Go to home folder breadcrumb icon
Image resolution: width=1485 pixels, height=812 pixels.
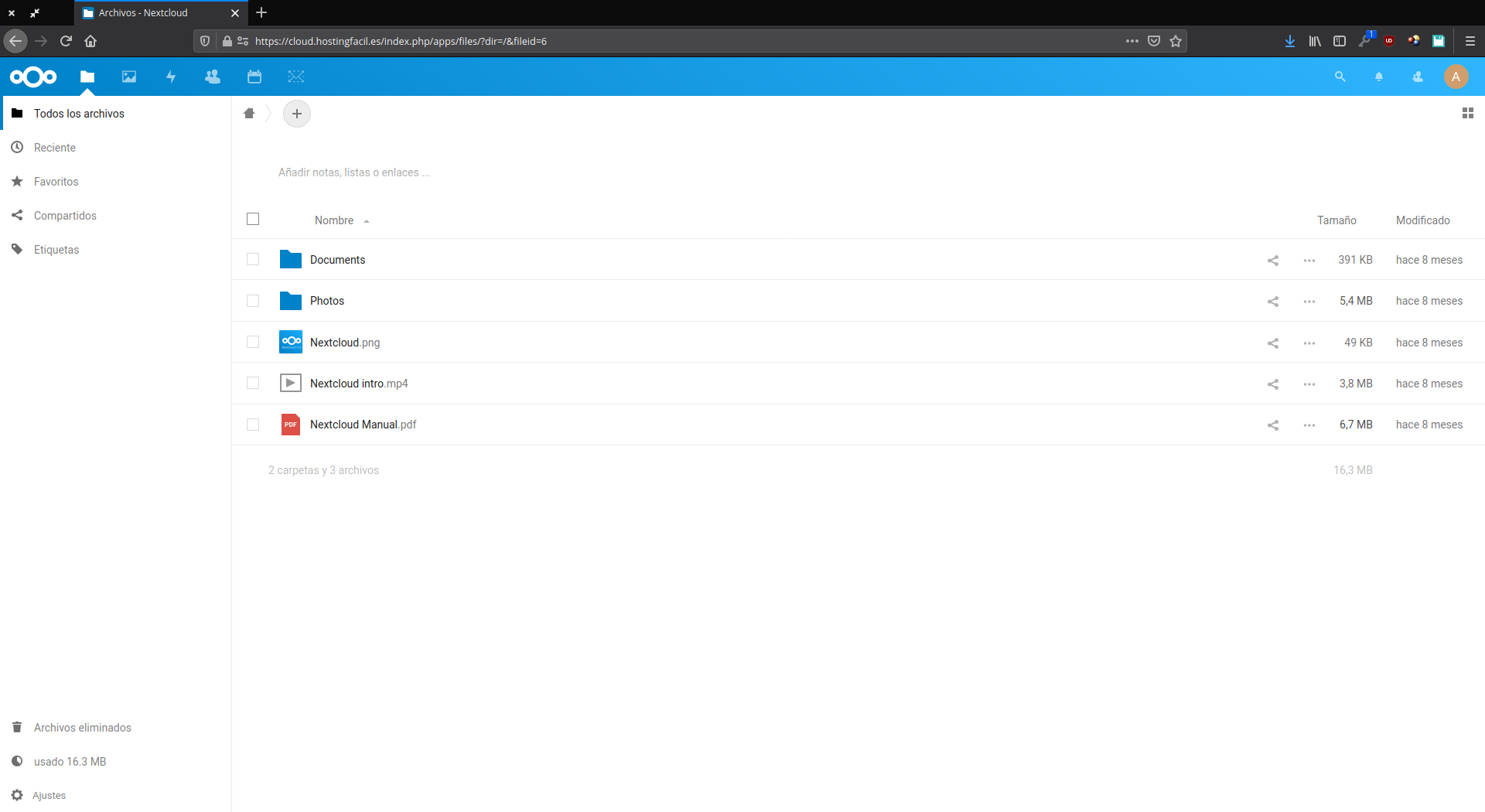tap(249, 114)
